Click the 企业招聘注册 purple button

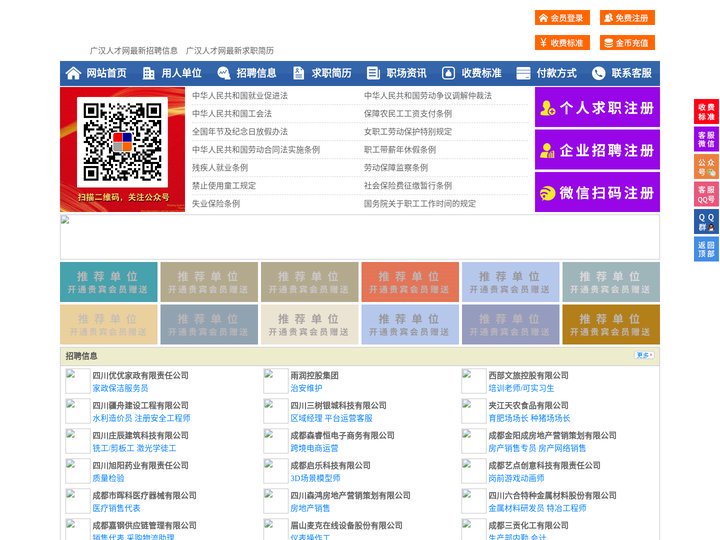(597, 150)
